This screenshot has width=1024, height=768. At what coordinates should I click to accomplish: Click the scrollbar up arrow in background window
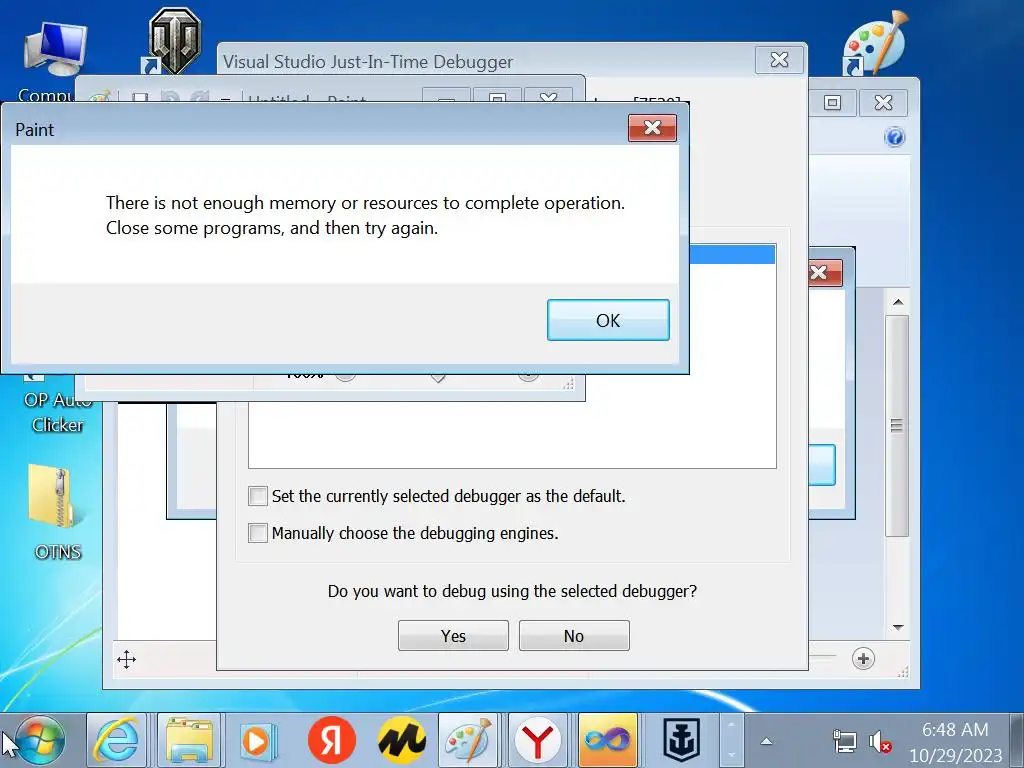tap(898, 302)
